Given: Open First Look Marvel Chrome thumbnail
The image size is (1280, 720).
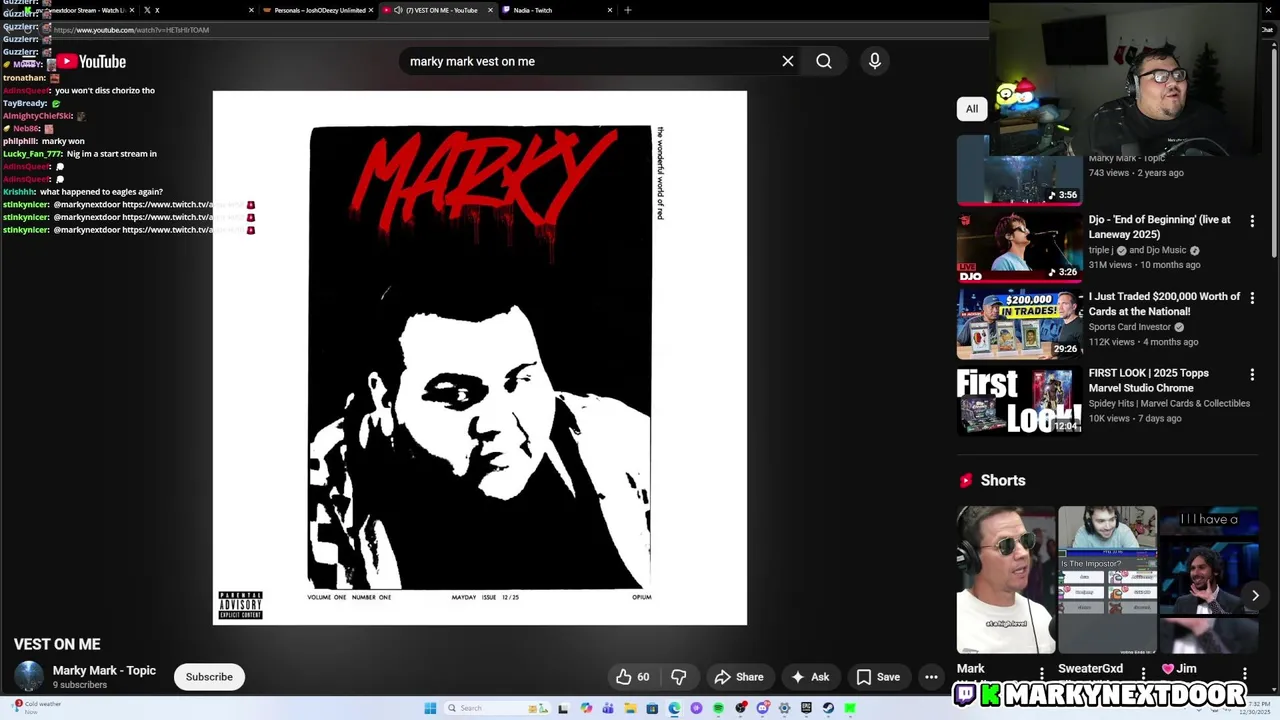Looking at the screenshot, I should click(x=1019, y=401).
